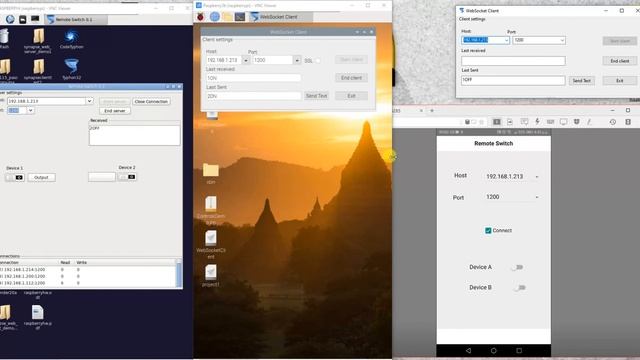Expand Port combo box in Windows WebSocket Client
The width and height of the screenshot is (640, 360).
562,40
